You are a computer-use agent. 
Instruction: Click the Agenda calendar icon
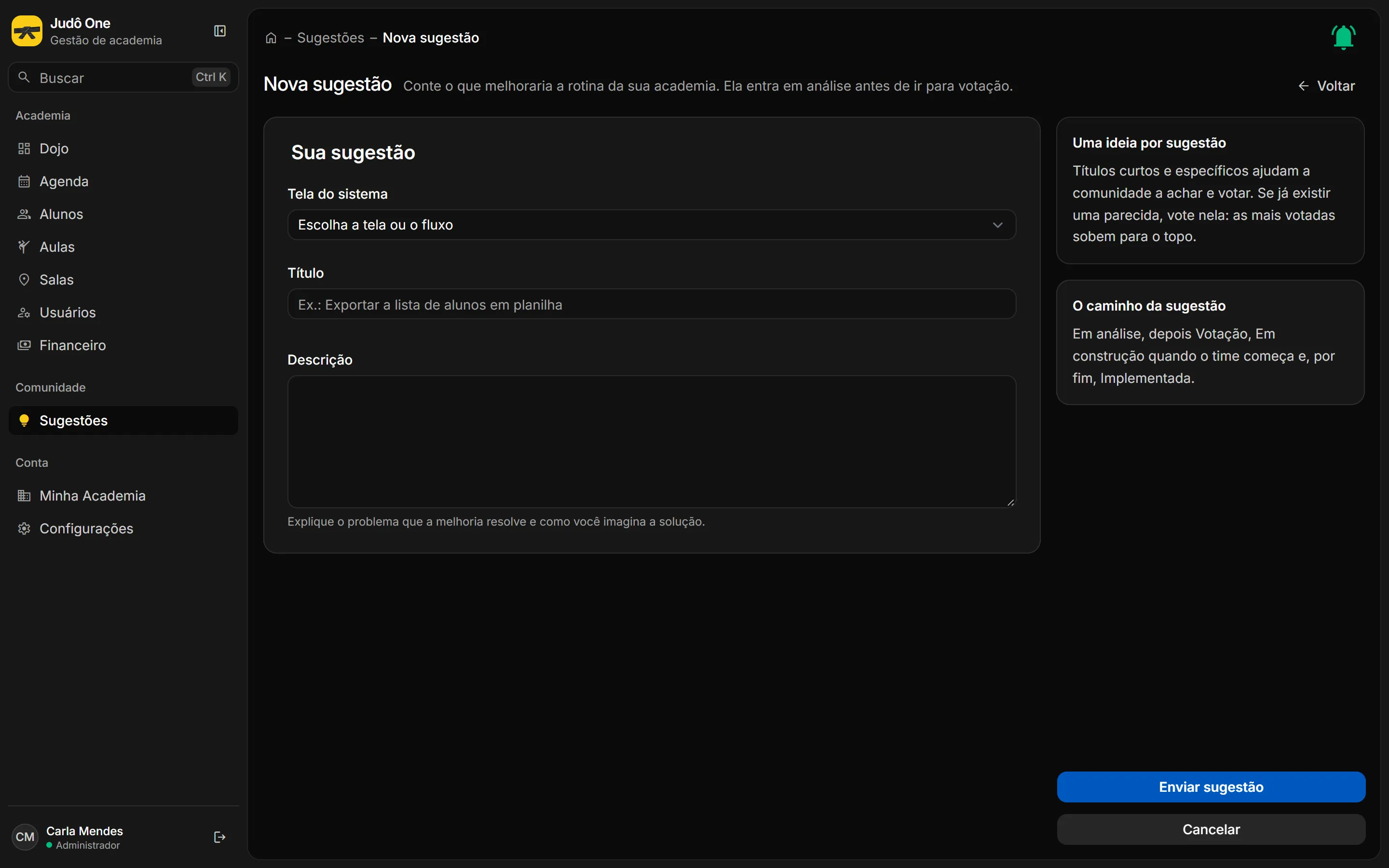(x=24, y=181)
